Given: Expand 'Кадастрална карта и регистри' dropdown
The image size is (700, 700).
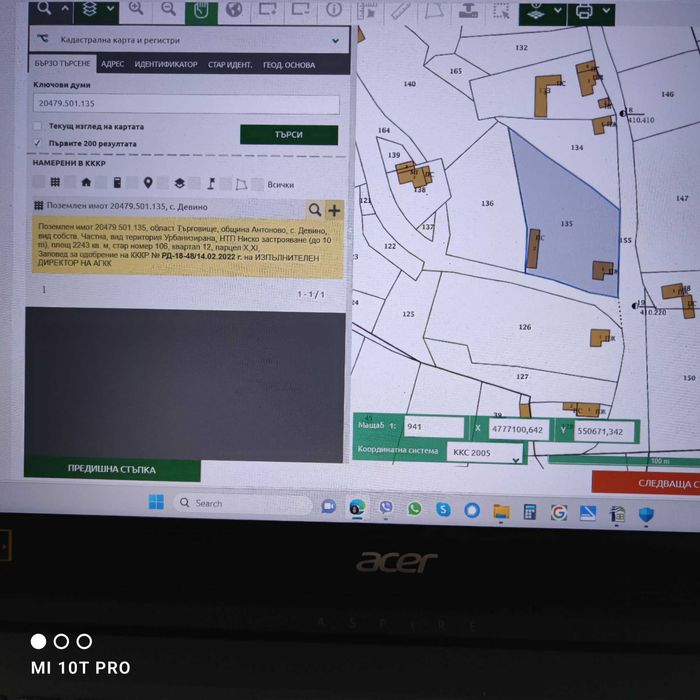Looking at the screenshot, I should pyautogui.click(x=335, y=41).
